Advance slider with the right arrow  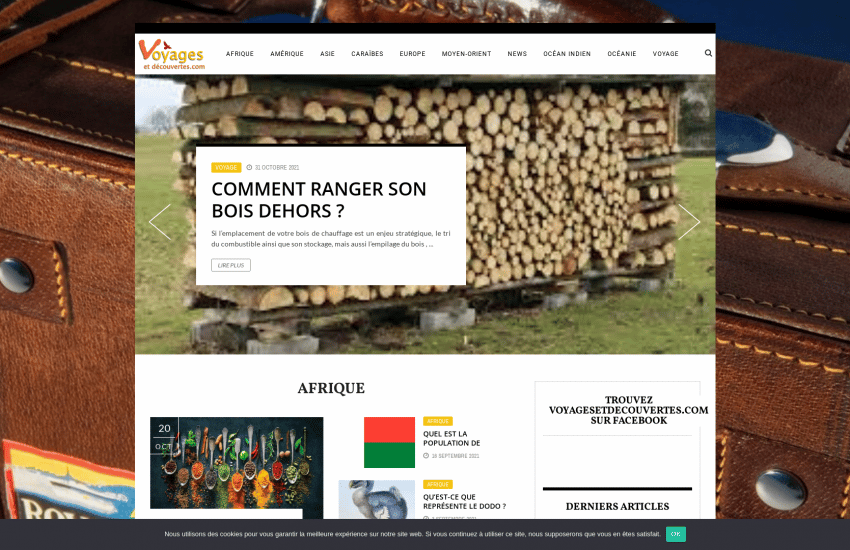point(689,222)
